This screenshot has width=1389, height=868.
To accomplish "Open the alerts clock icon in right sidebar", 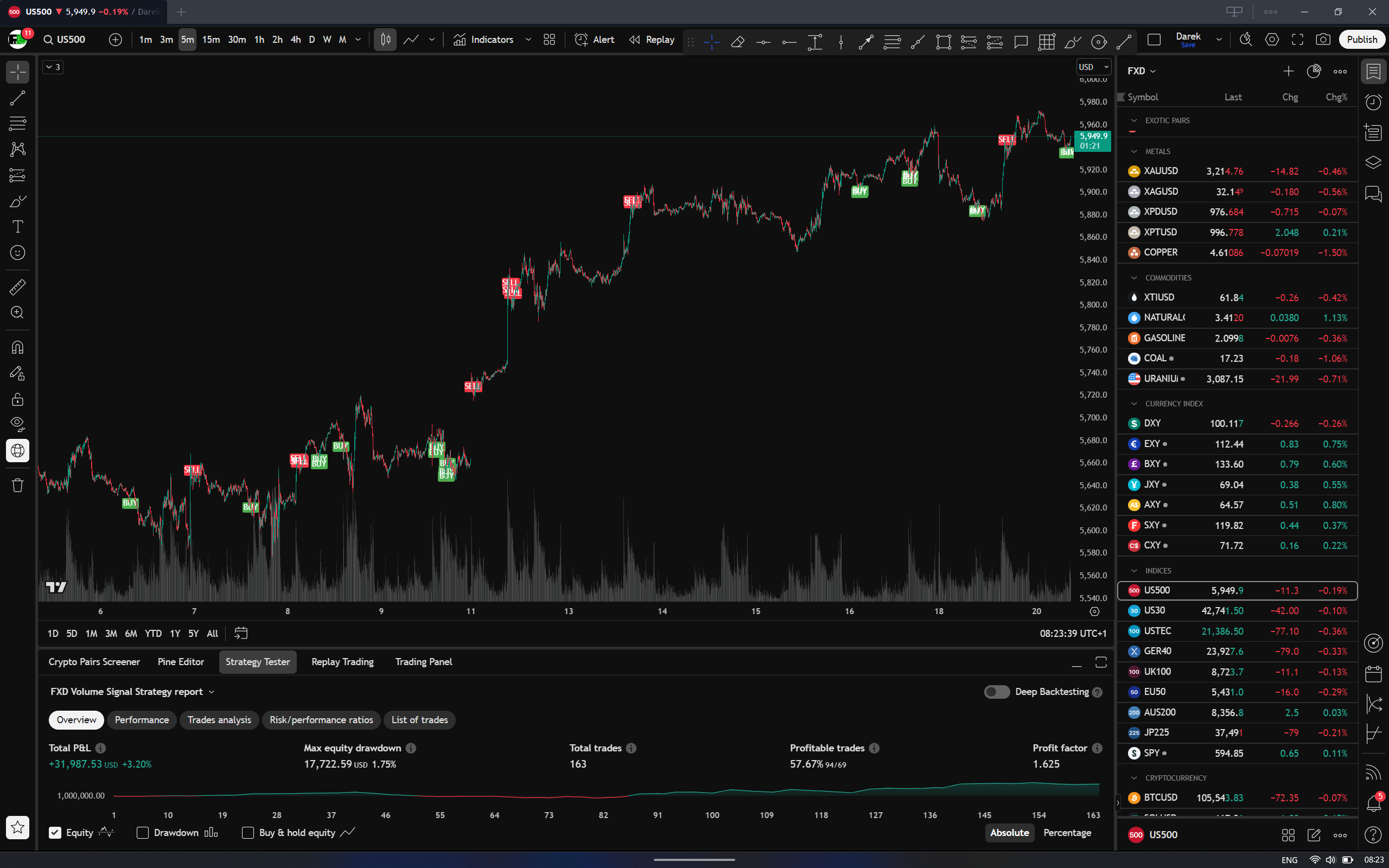I will coord(1373,102).
